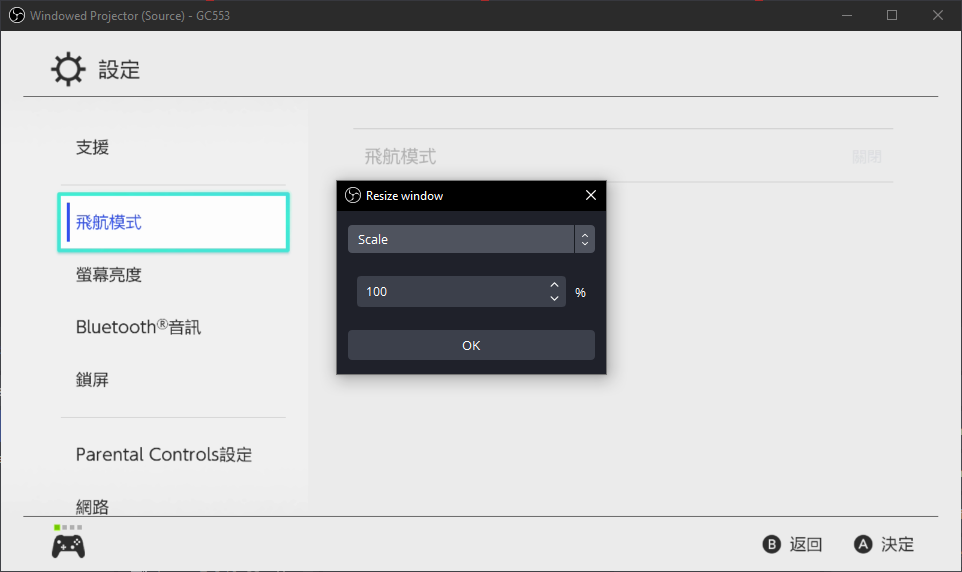The width and height of the screenshot is (962, 572).
Task: Click the % label beside scale value
Action: click(580, 293)
